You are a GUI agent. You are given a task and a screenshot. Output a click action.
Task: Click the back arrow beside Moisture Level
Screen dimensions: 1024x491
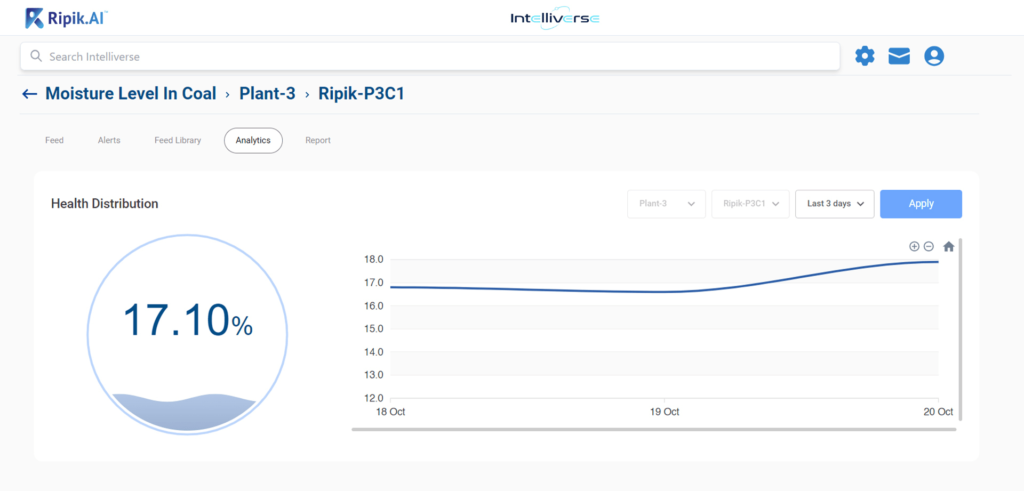(29, 94)
